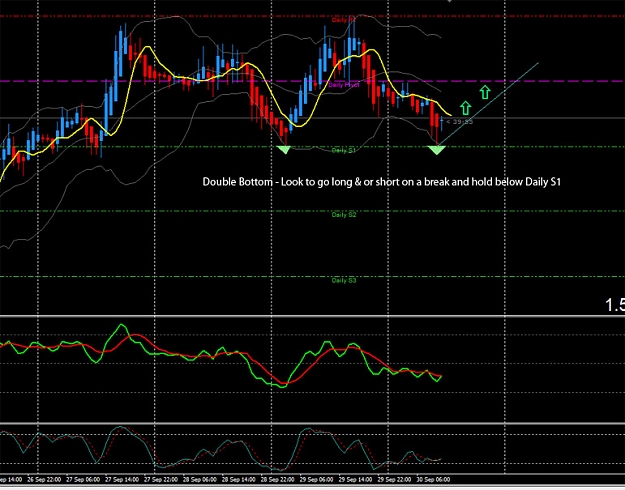Select the 'Daily S3' level label

pyautogui.click(x=344, y=280)
